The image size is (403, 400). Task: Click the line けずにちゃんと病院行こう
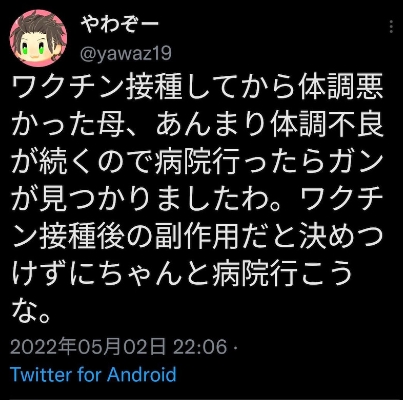(182, 275)
